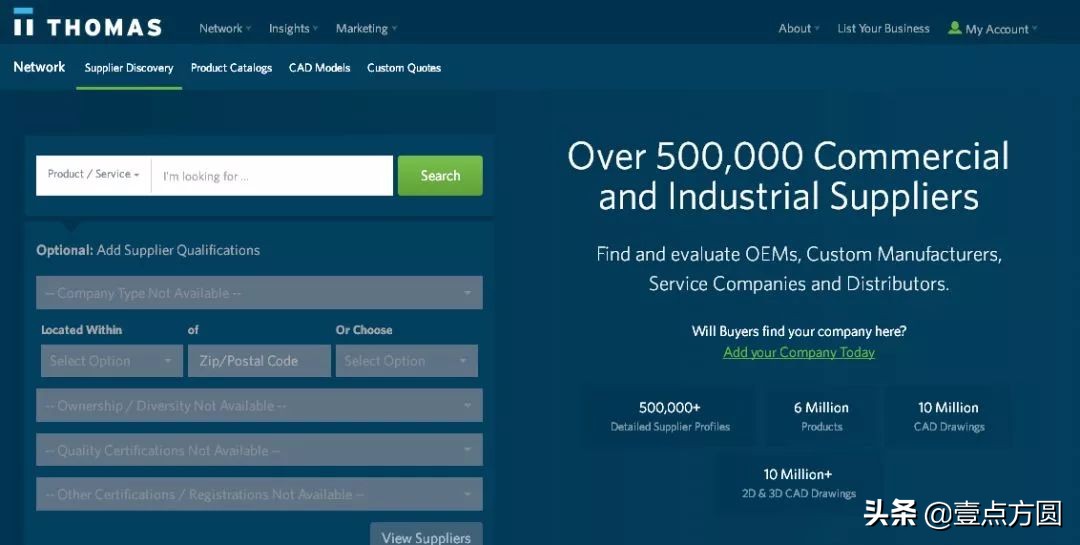Screen dimensions: 1080x545
Task: Switch to Custom Quotes tab
Action: pos(404,68)
